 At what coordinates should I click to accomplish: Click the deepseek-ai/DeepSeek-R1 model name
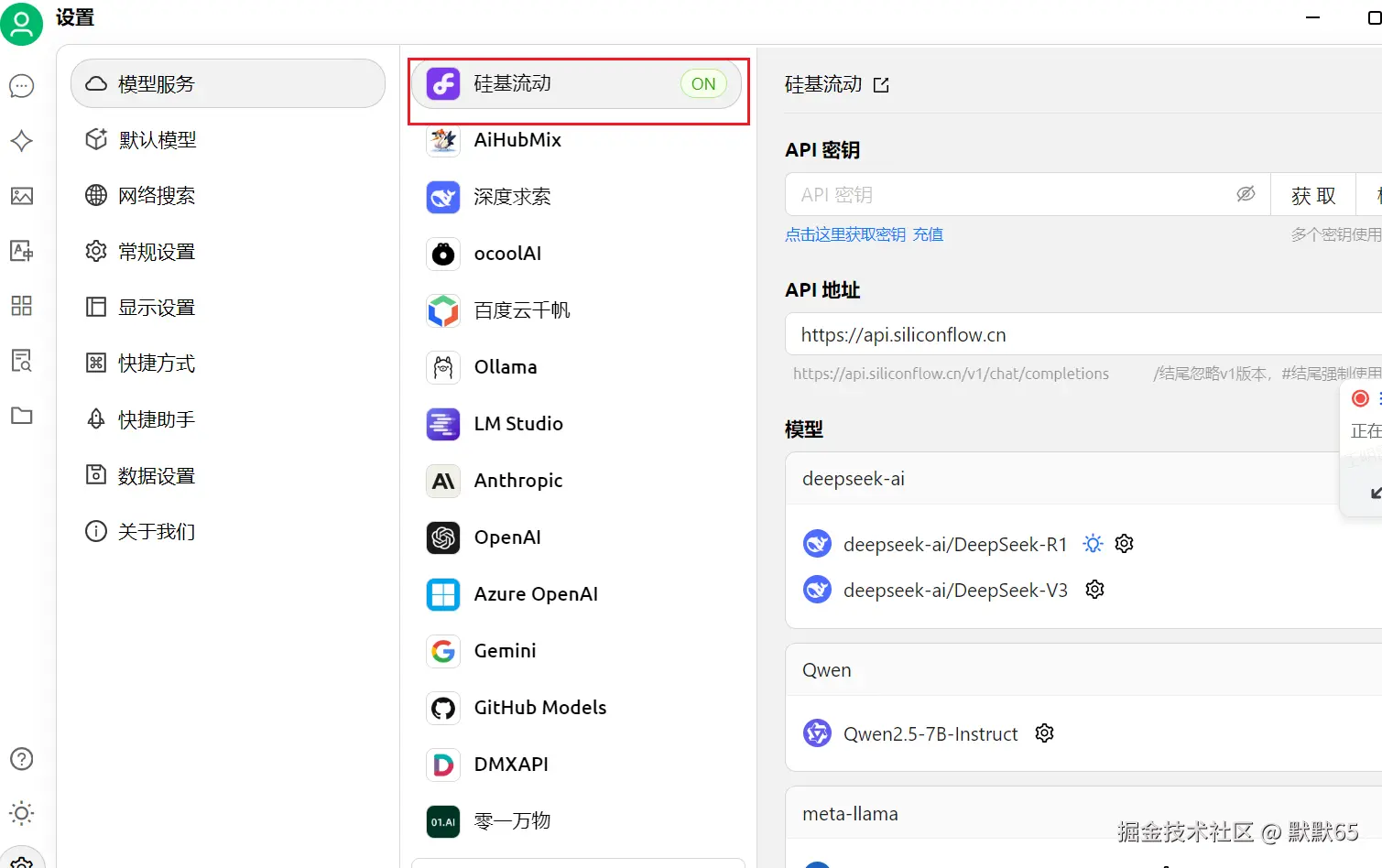[955, 545]
